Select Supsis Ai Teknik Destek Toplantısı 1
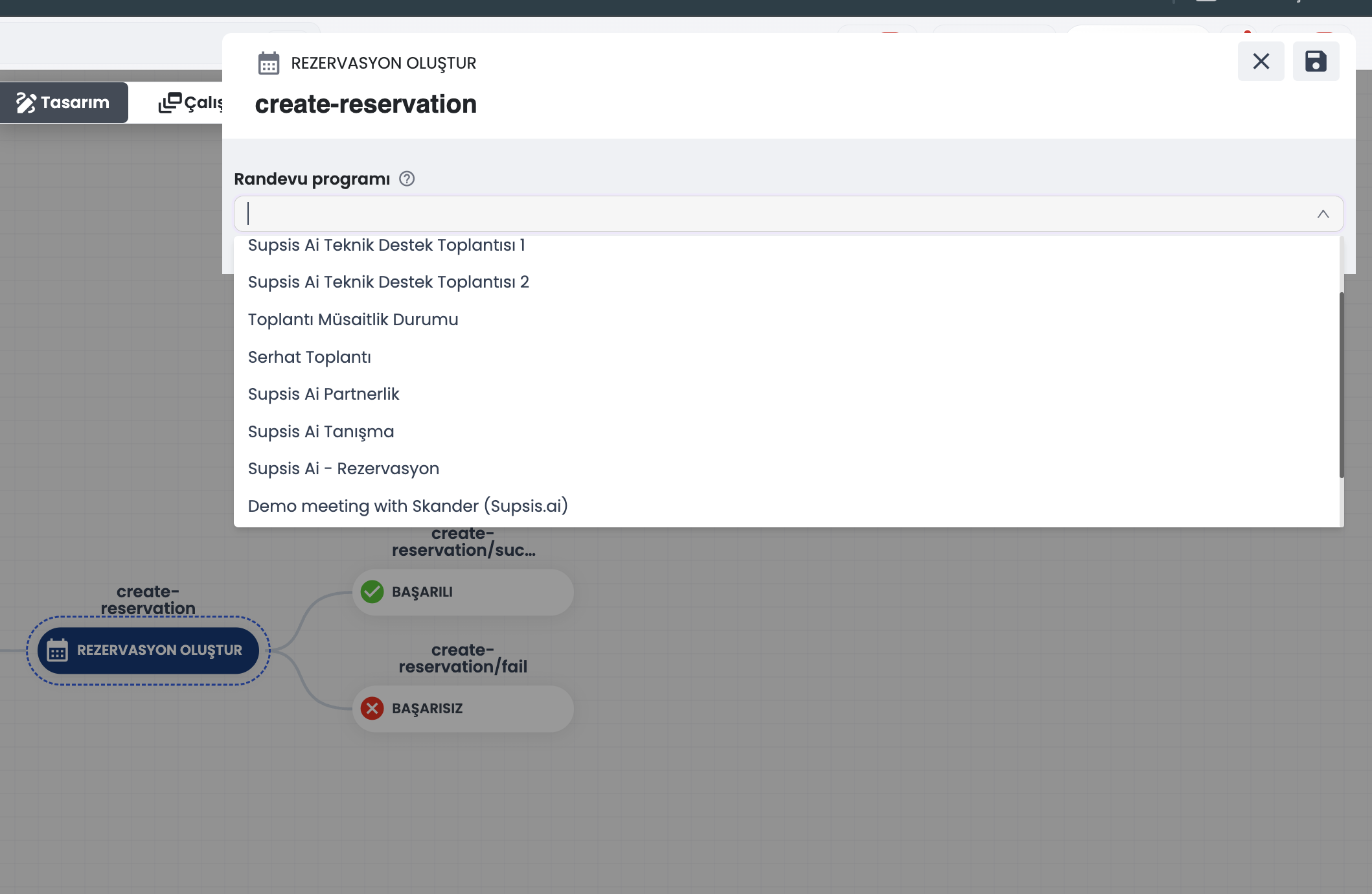This screenshot has width=1372, height=894. (x=786, y=246)
